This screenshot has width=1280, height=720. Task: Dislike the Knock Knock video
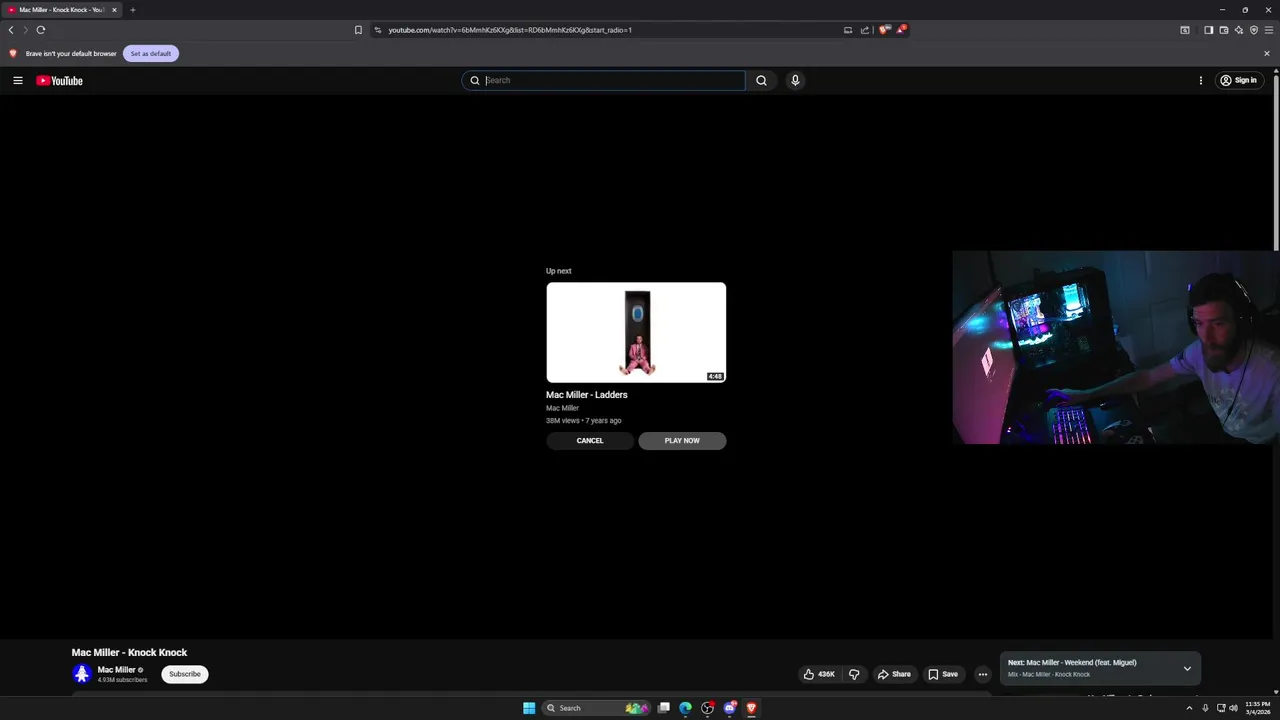854,674
